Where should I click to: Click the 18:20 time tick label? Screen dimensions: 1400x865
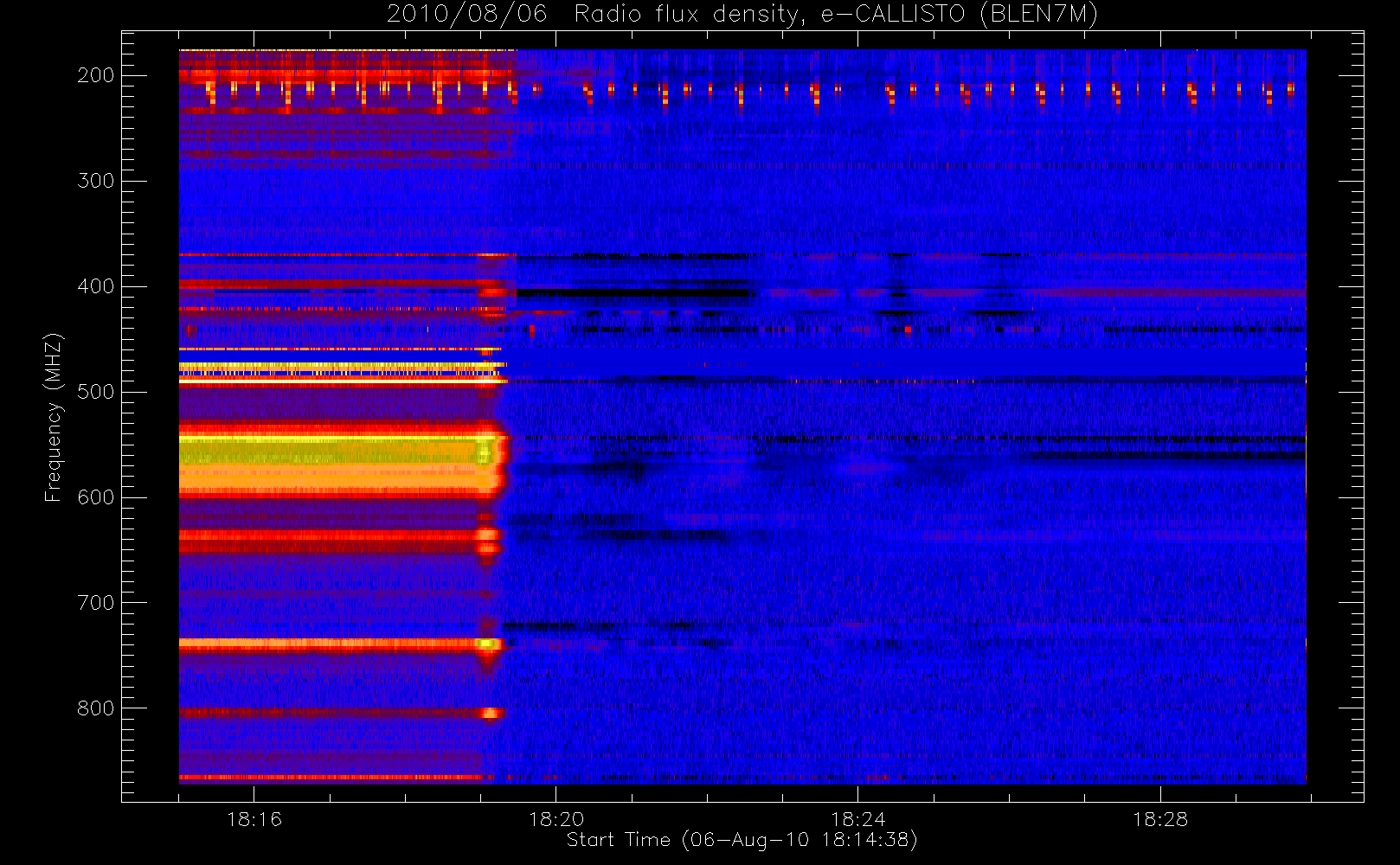[556, 819]
